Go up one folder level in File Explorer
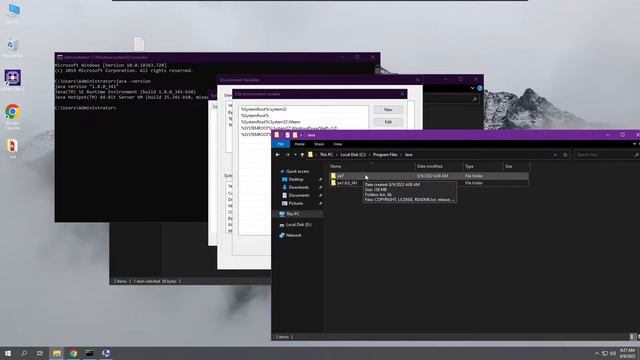This screenshot has height=360, width=640. pos(302,155)
